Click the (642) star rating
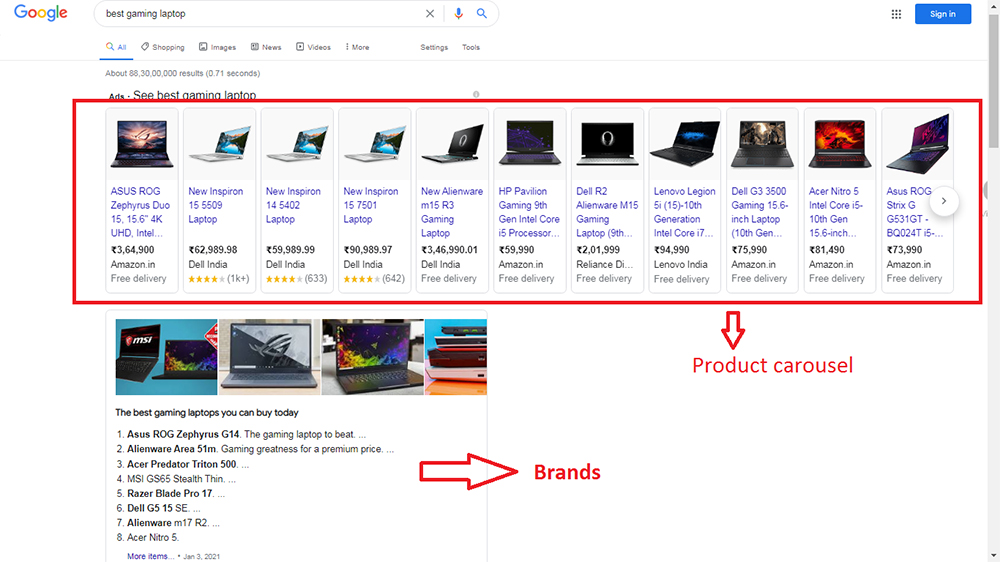1000x562 pixels. (374, 279)
